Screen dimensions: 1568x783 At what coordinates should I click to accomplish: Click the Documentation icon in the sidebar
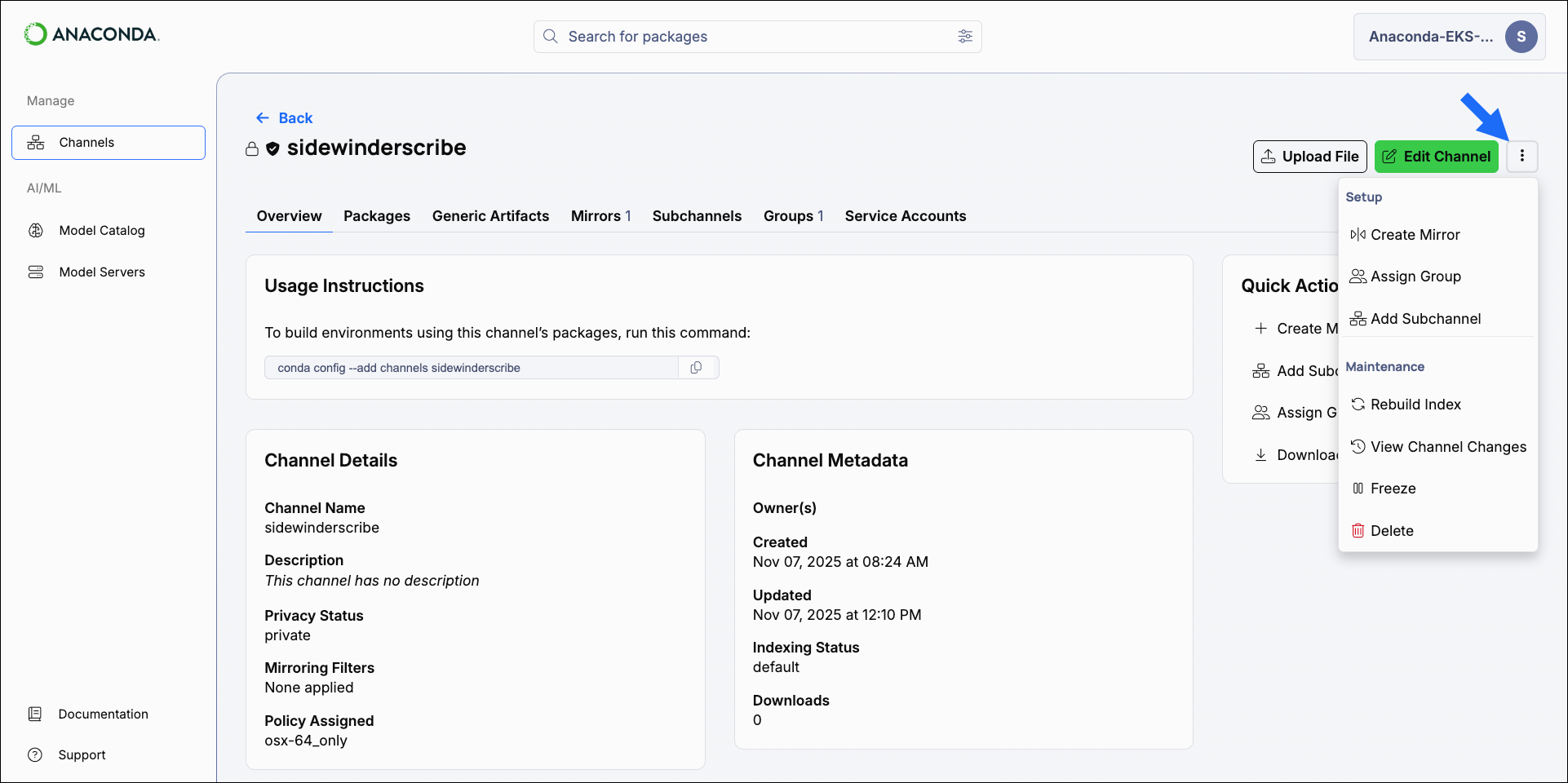tap(36, 714)
